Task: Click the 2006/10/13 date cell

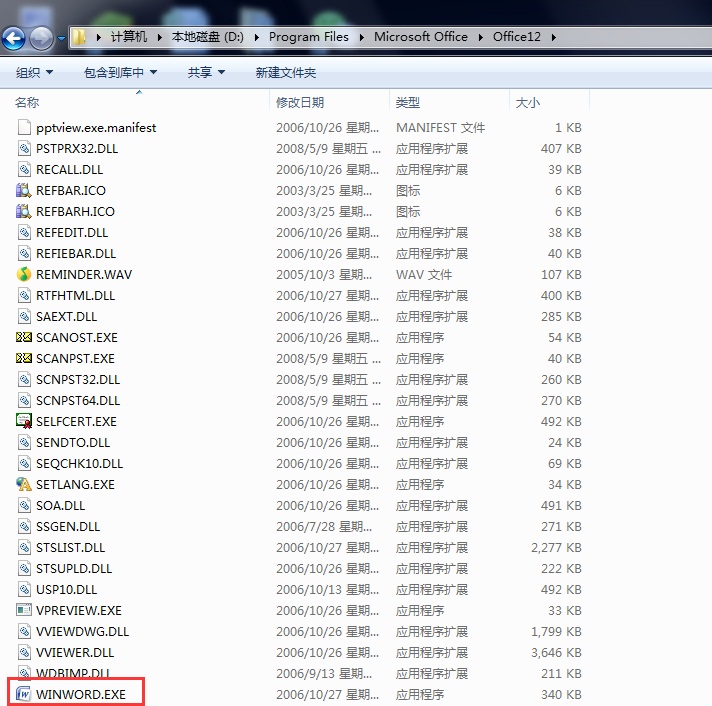Action: pos(327,589)
